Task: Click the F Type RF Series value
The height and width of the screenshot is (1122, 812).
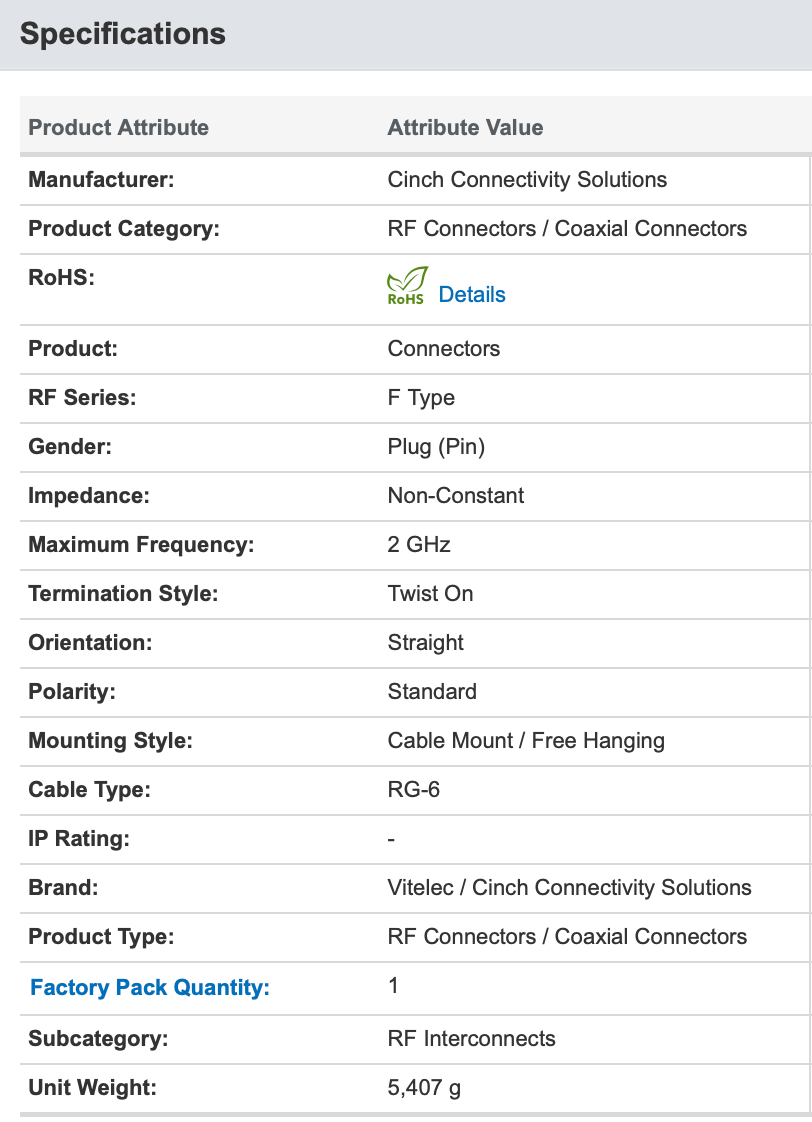Action: coord(421,398)
